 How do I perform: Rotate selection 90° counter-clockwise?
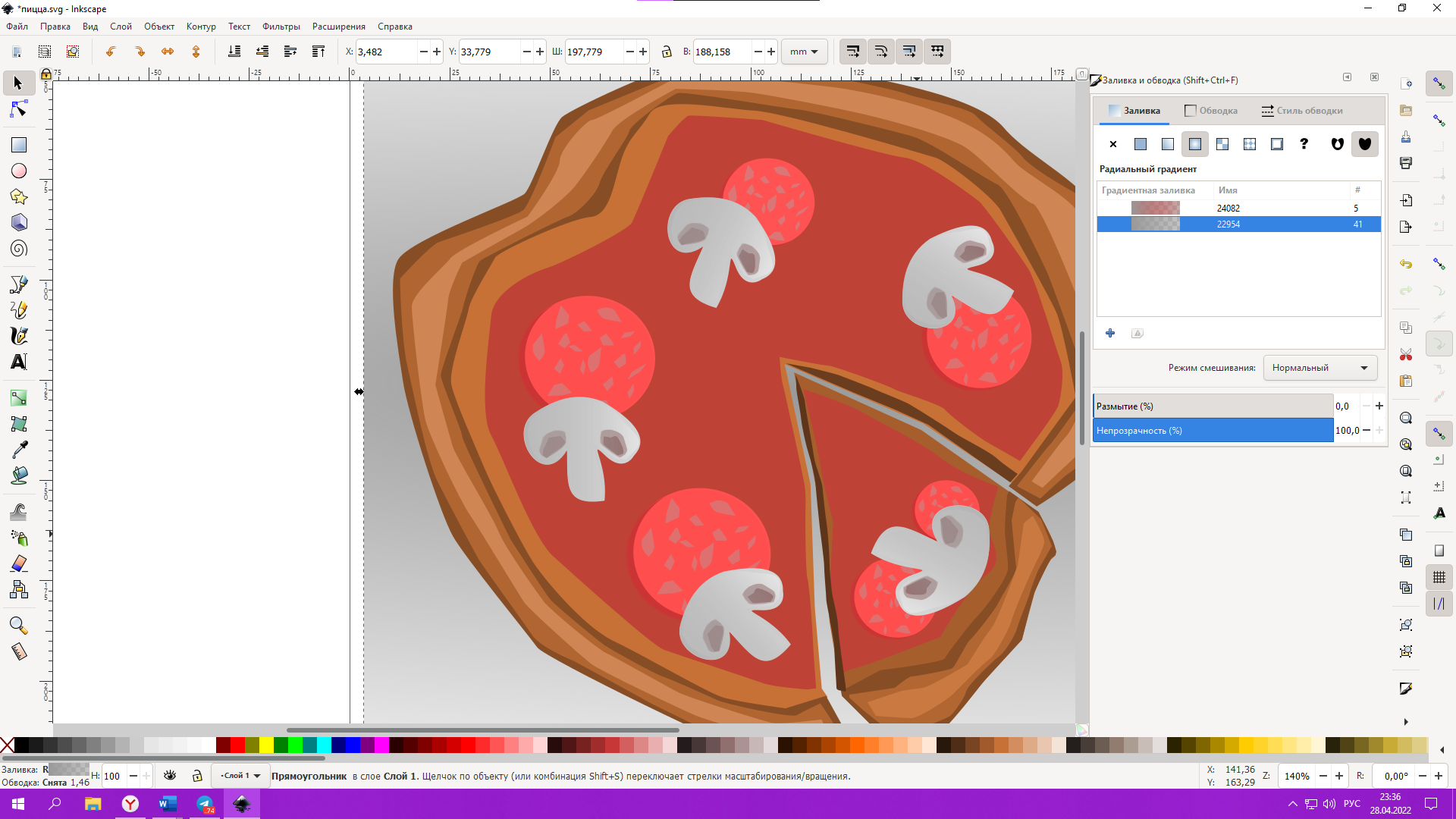(111, 52)
